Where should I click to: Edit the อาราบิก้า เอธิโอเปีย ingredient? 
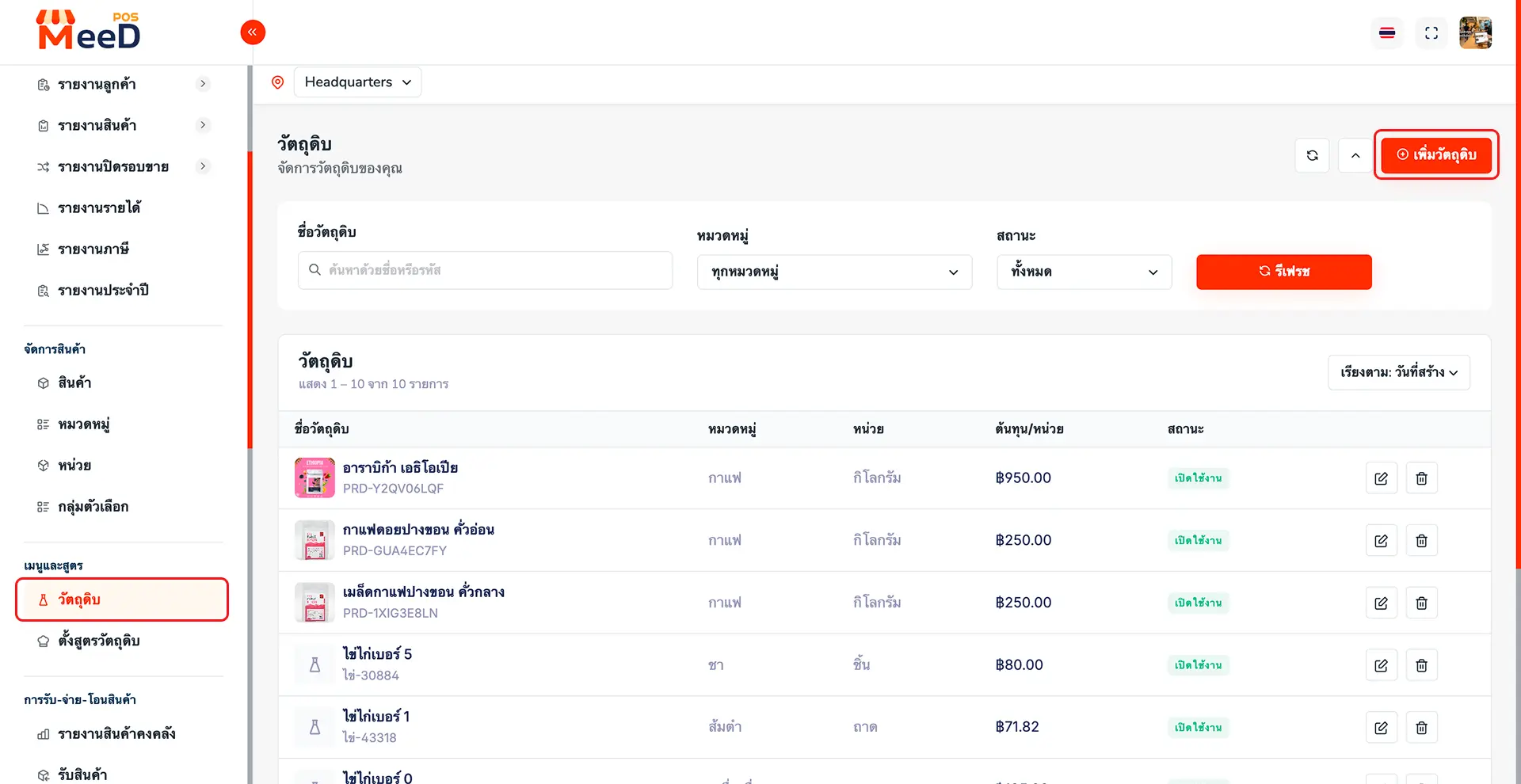[1381, 478]
